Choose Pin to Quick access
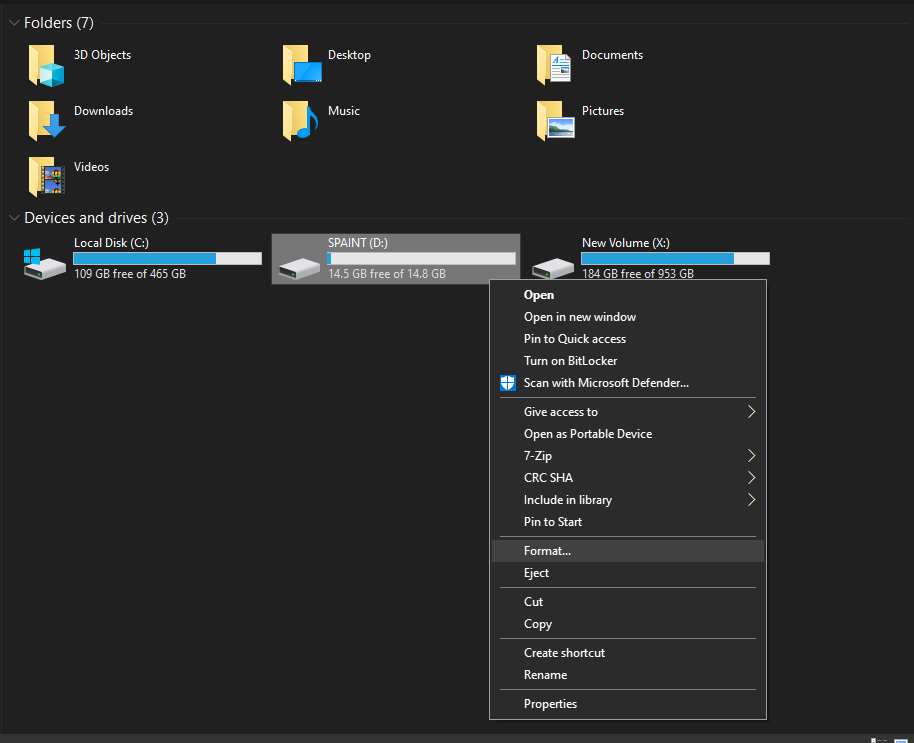 click(628, 339)
